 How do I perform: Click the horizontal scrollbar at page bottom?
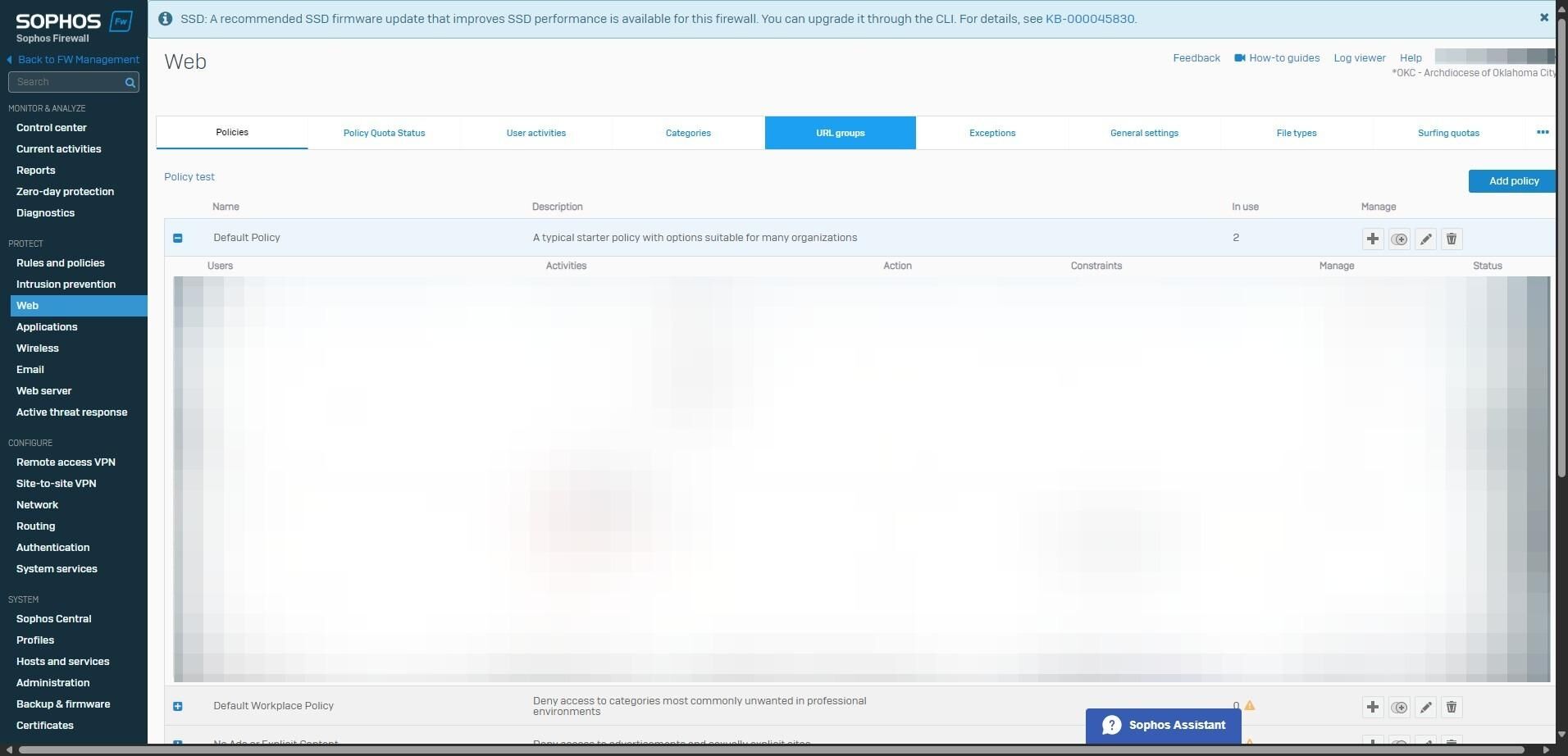[x=771, y=749]
